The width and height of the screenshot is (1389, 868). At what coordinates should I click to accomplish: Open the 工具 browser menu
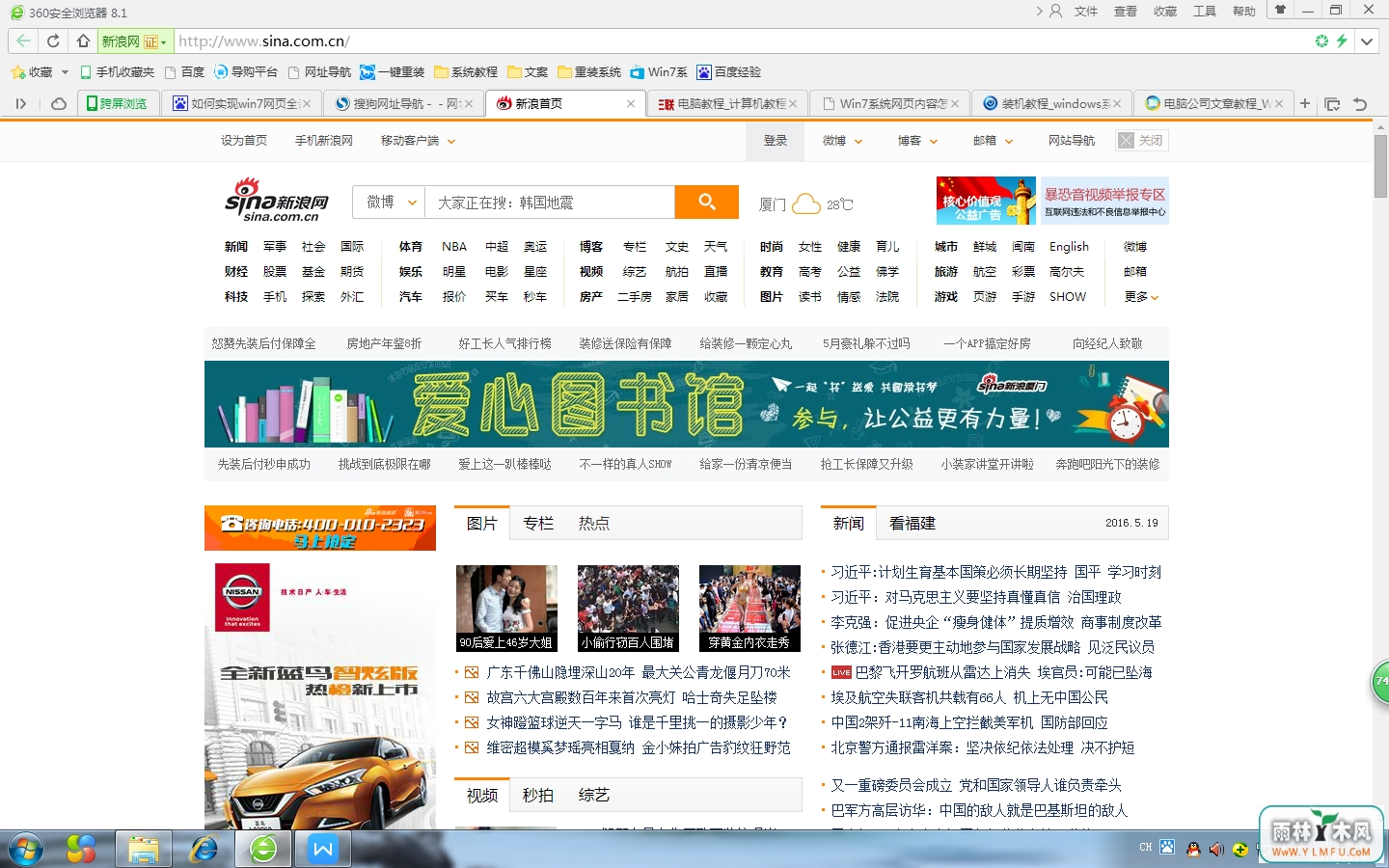coord(1205,12)
